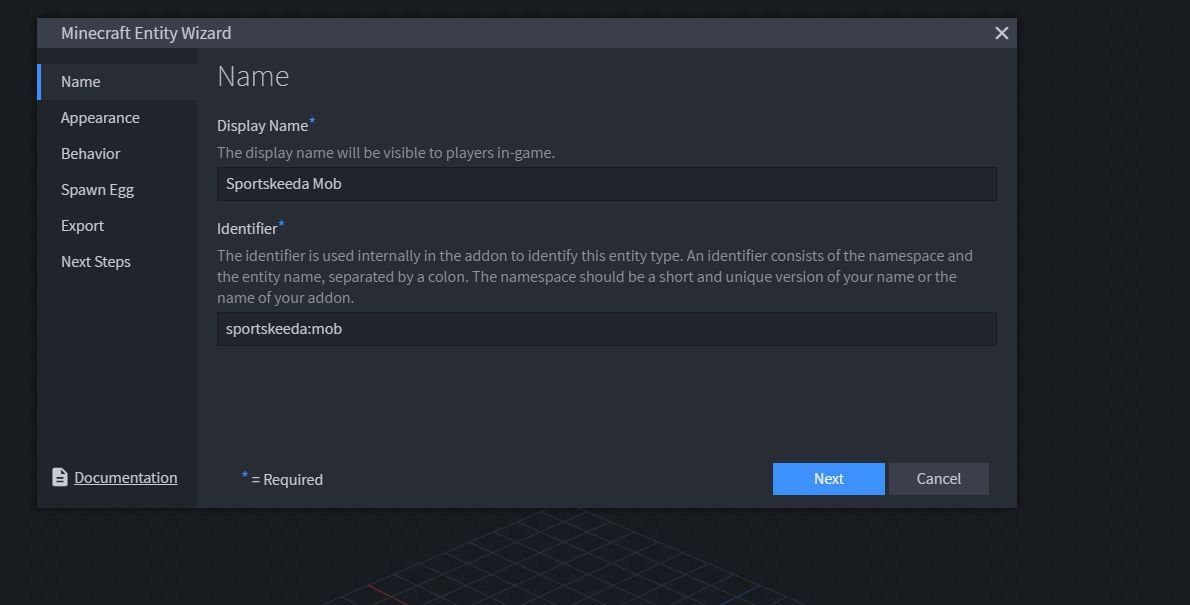The height and width of the screenshot is (605, 1190).
Task: Go to the Export step
Action: coord(82,225)
